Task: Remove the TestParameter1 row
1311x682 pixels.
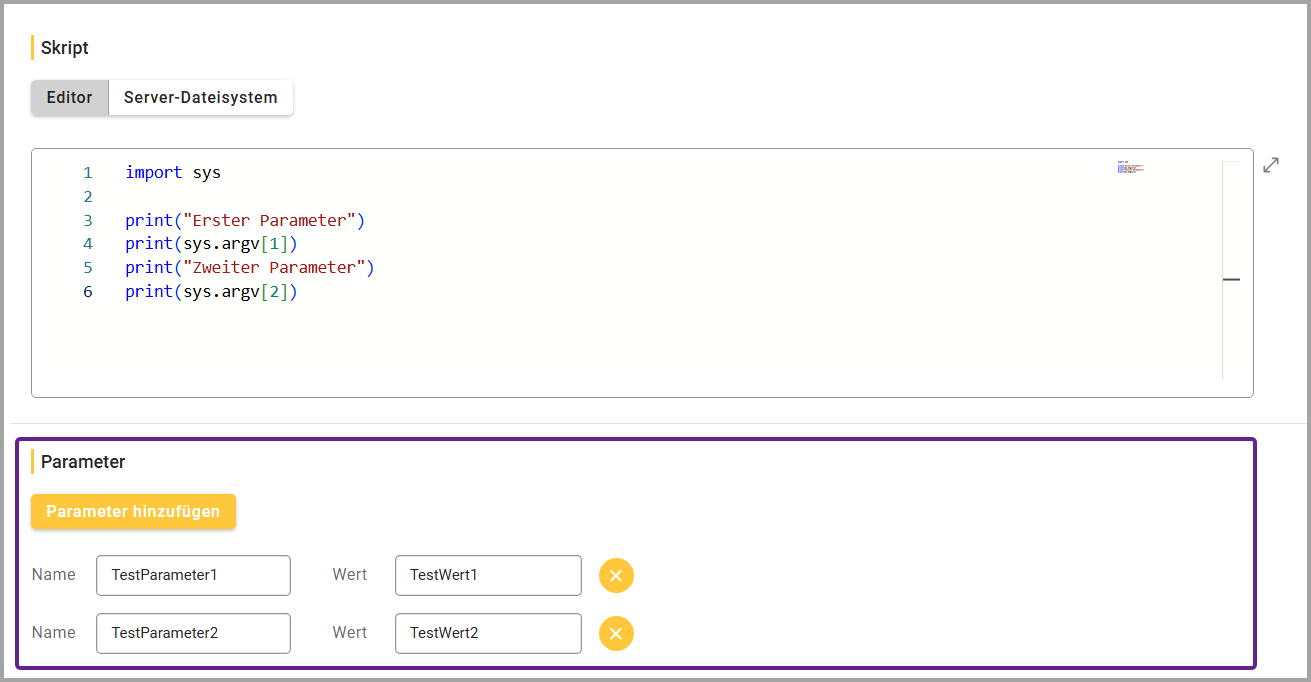Action: [616, 576]
